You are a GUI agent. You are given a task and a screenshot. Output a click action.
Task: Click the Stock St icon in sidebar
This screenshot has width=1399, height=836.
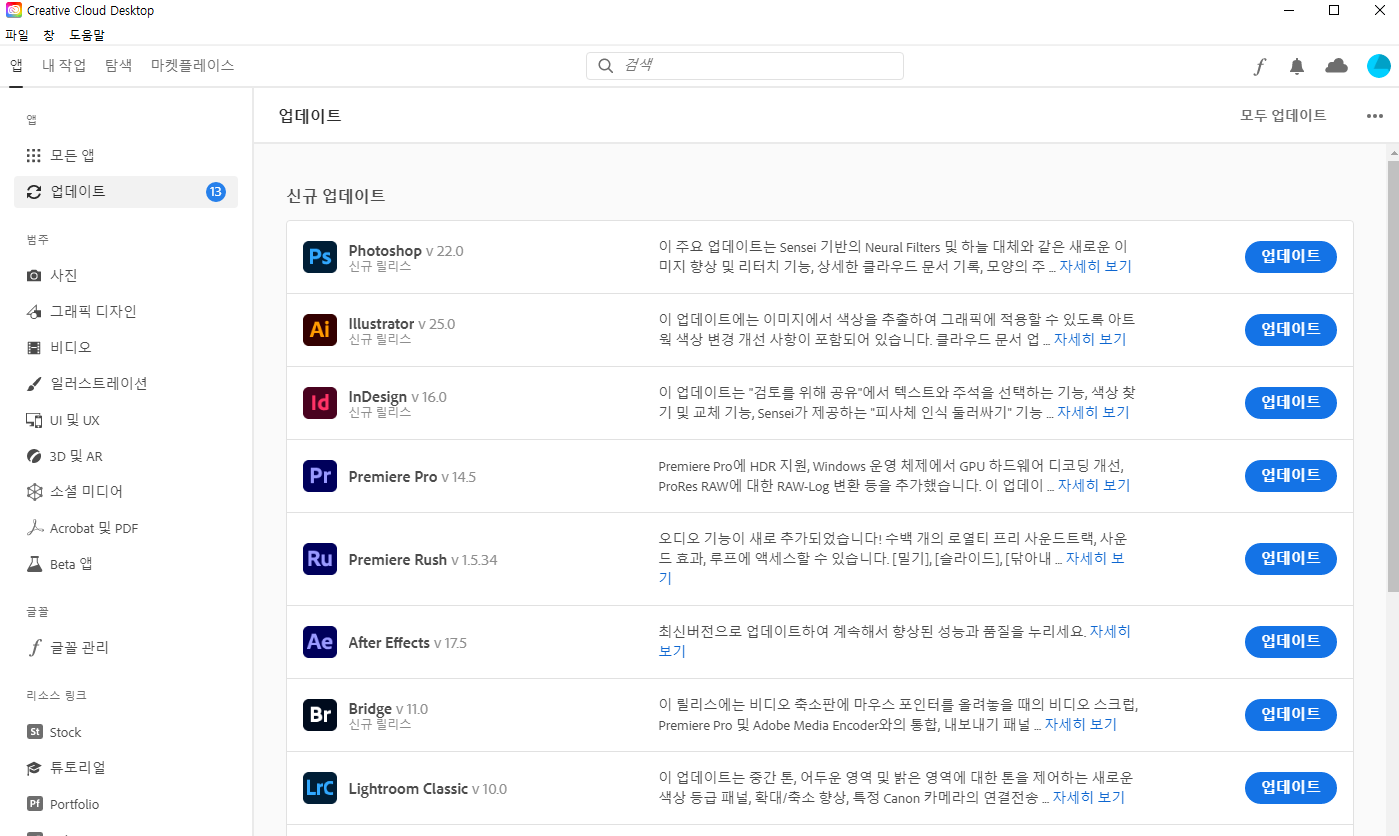tap(34, 732)
